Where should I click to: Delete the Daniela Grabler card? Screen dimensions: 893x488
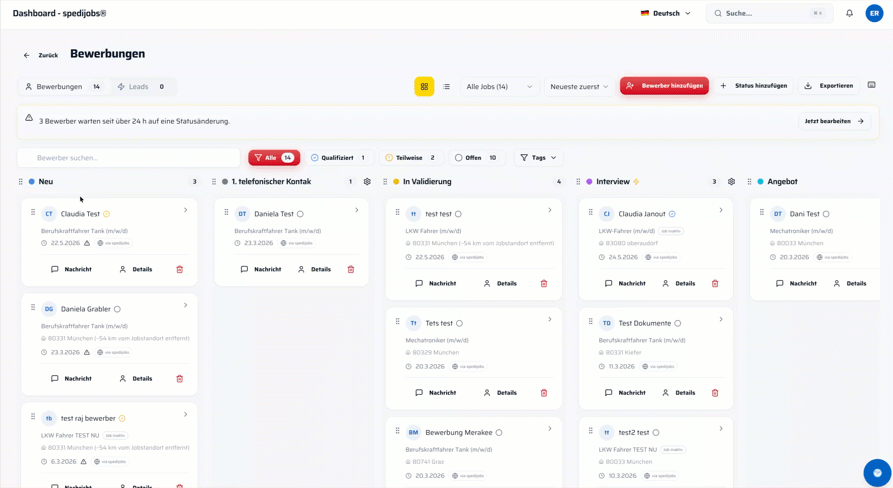tap(179, 379)
